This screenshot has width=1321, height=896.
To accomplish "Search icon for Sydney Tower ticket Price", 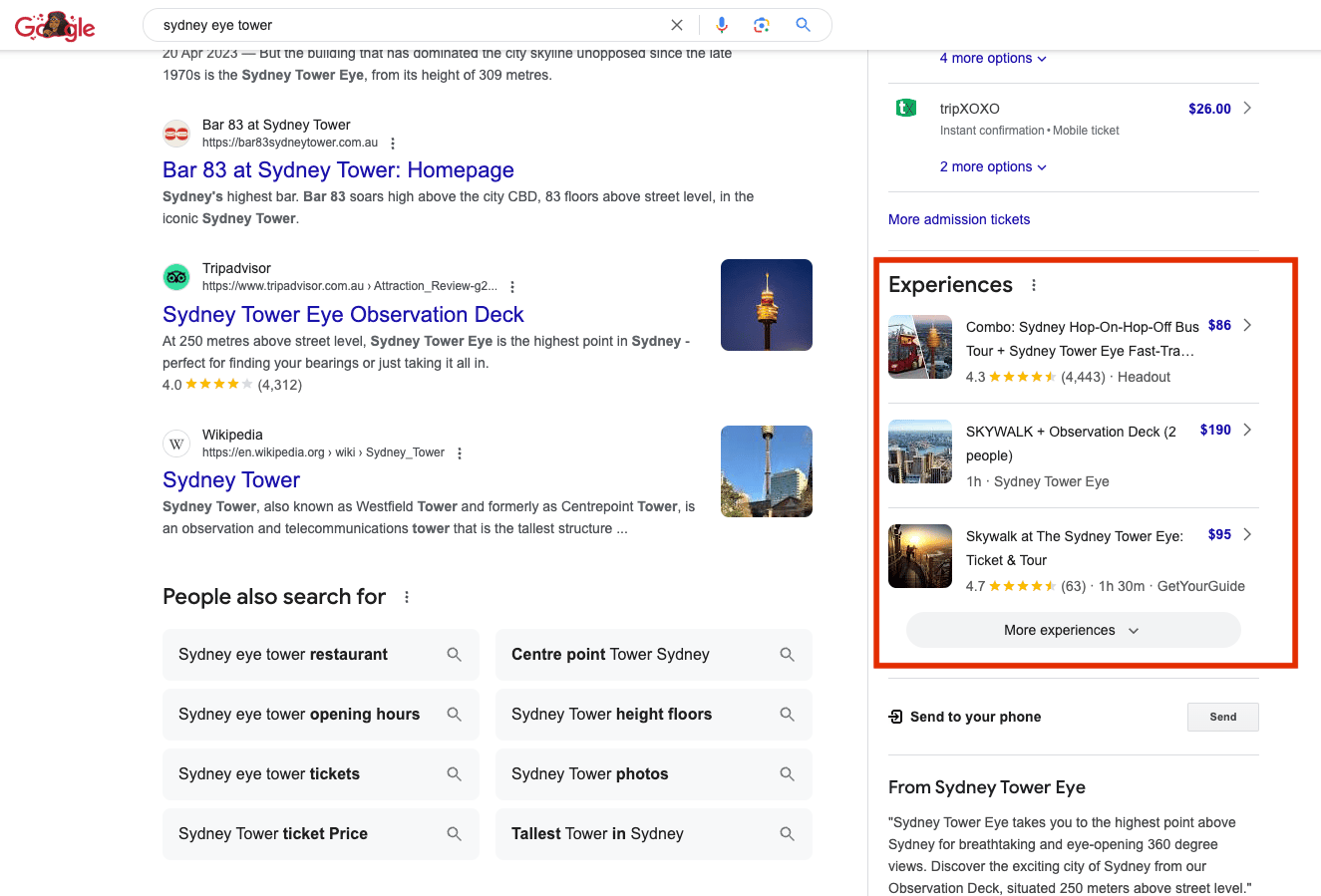I will [x=455, y=834].
